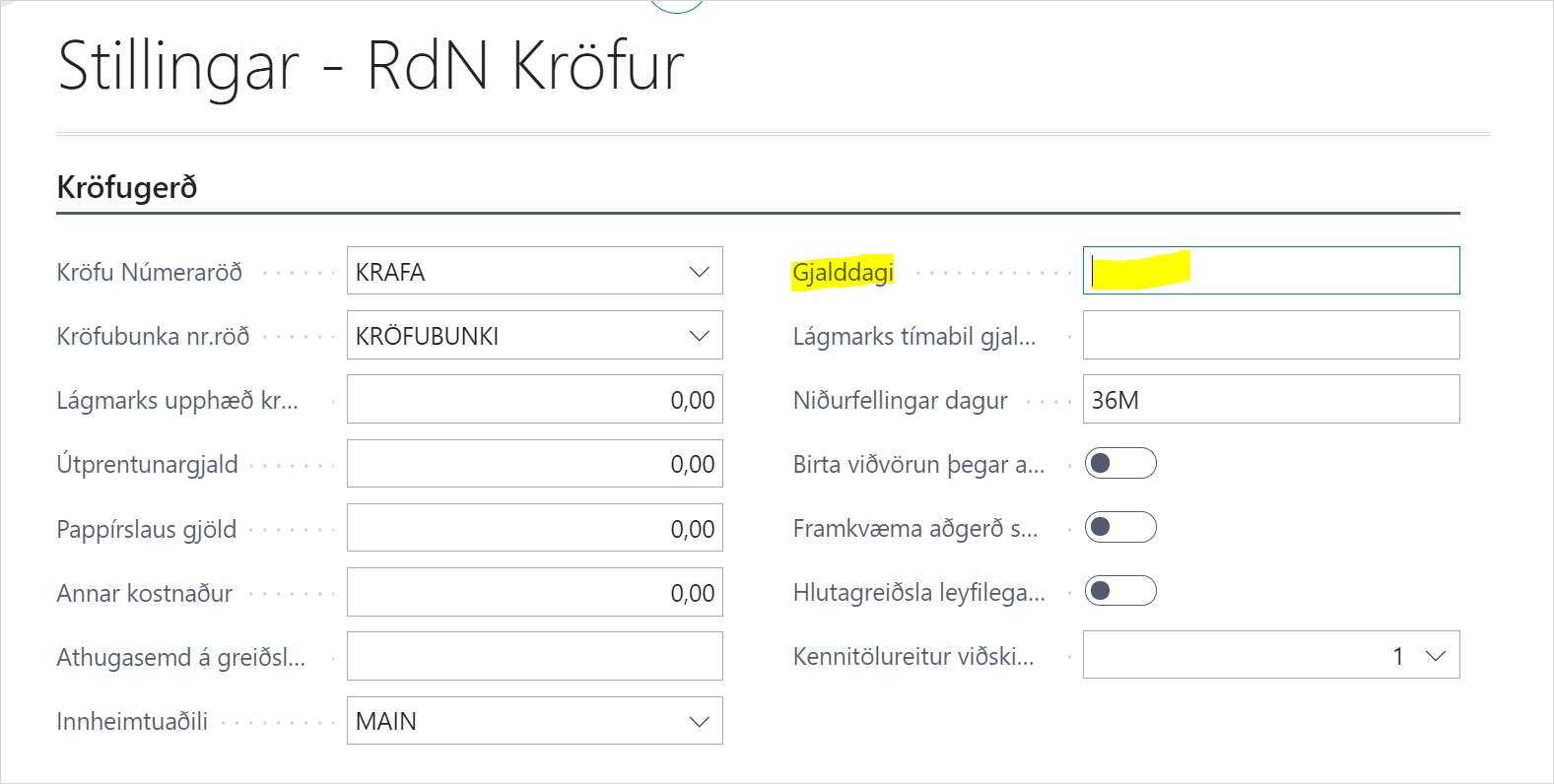This screenshot has width=1554, height=784.
Task: Open the Kröfu Númeraröð dropdown arrow
Action: 699,272
